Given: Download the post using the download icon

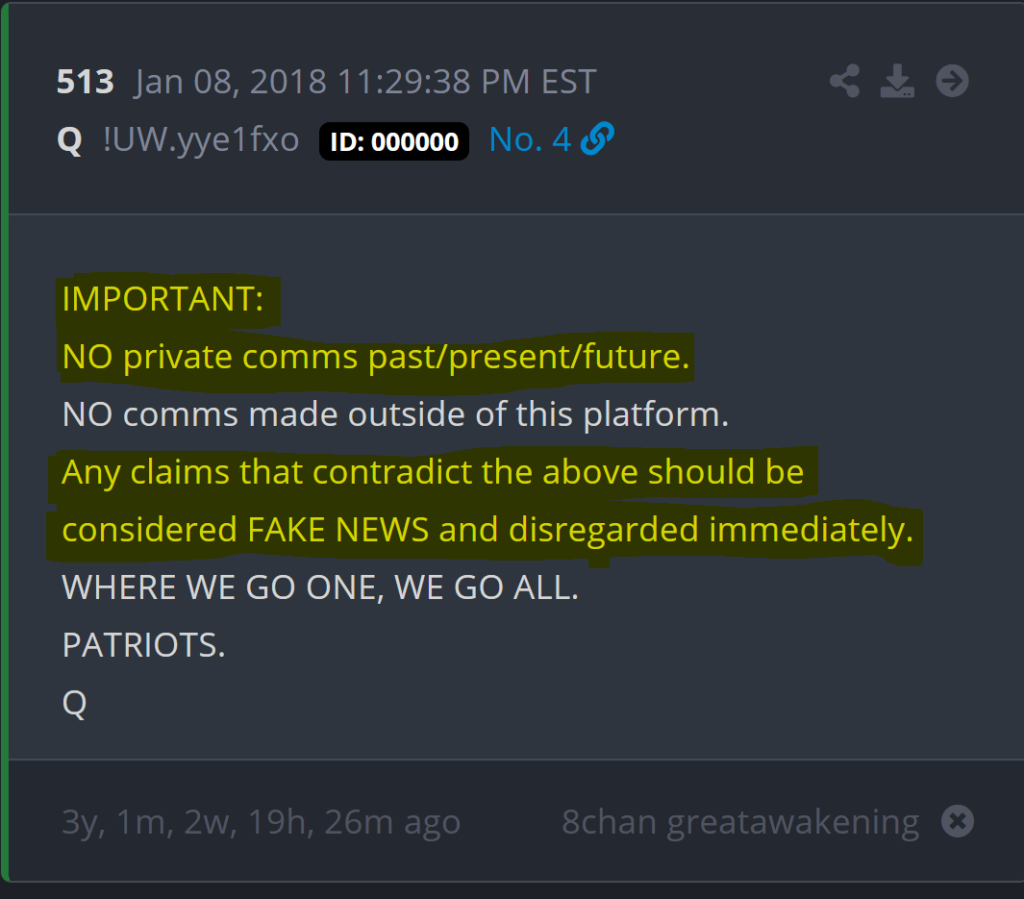Looking at the screenshot, I should pyautogui.click(x=898, y=81).
